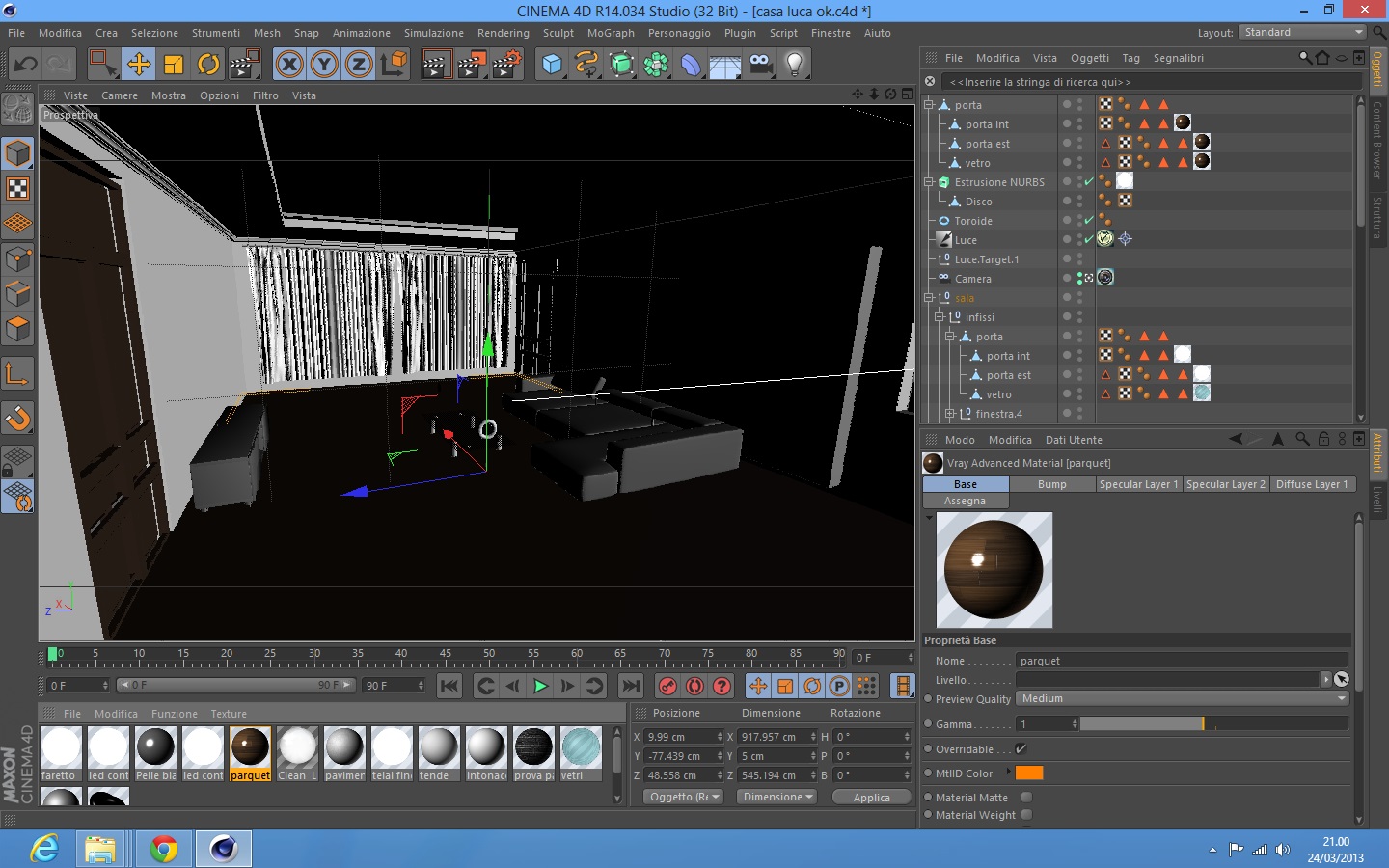Click the Scale tool icon
The height and width of the screenshot is (868, 1389).
click(174, 65)
